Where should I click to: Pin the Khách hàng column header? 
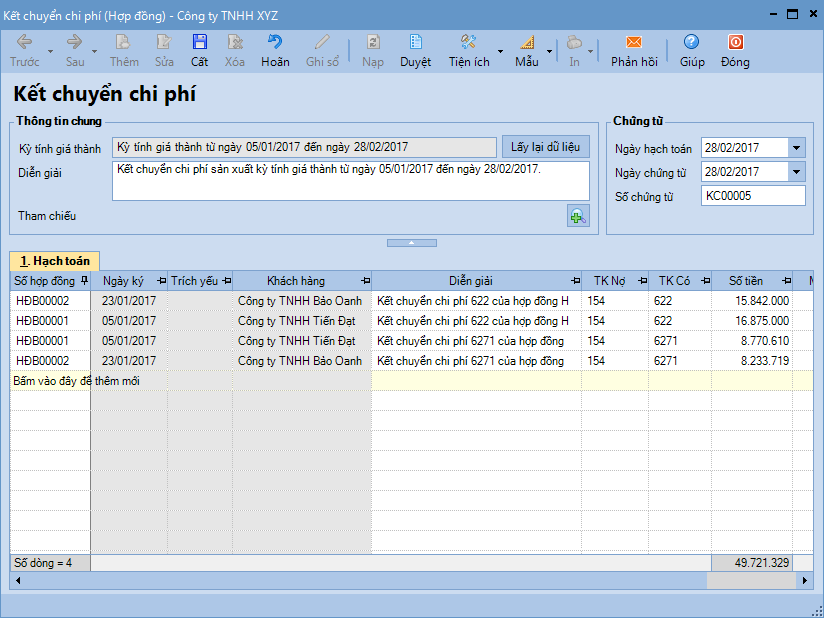coord(364,281)
